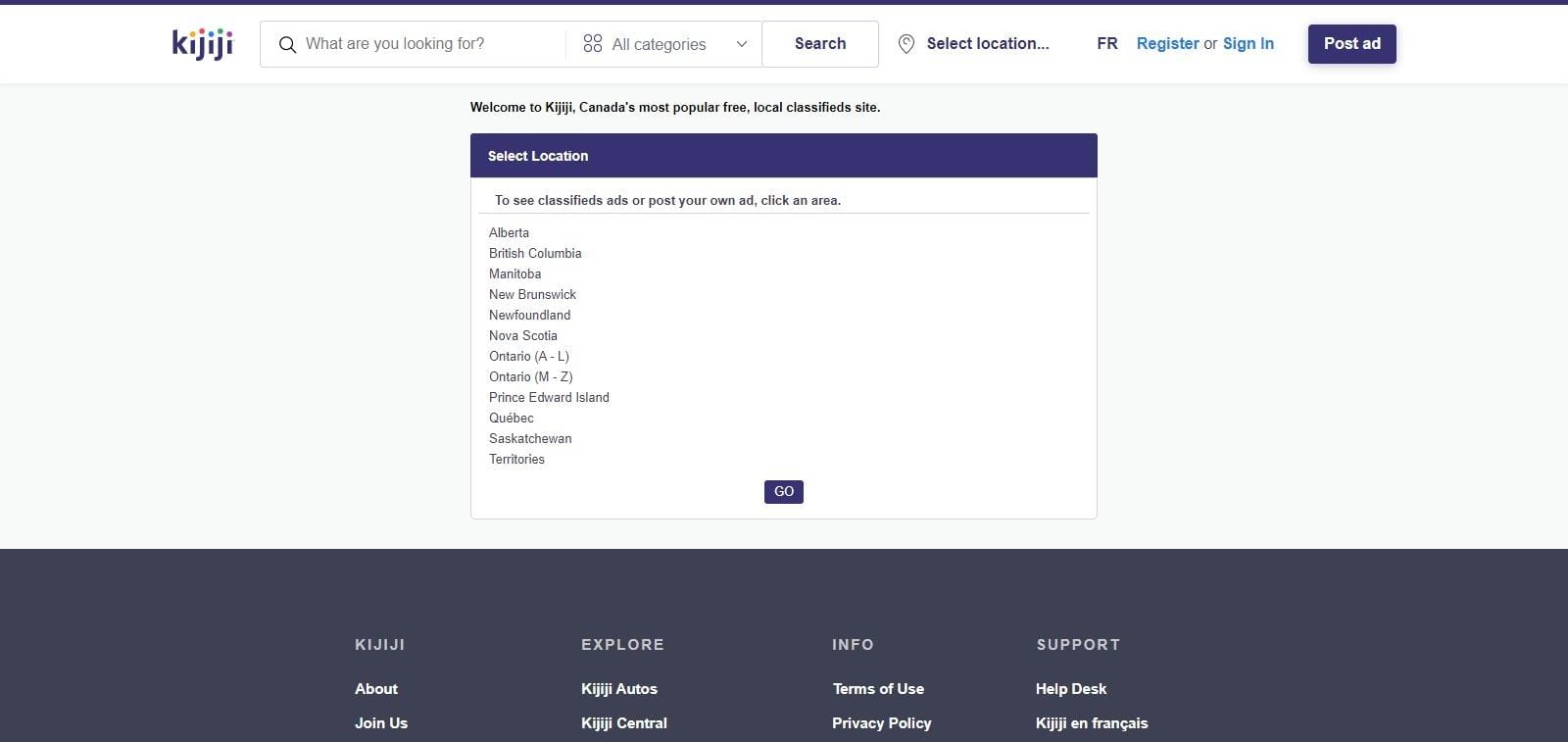Screen dimensions: 1568x742
Task: Choose Nova Scotia location
Action: 523,335
